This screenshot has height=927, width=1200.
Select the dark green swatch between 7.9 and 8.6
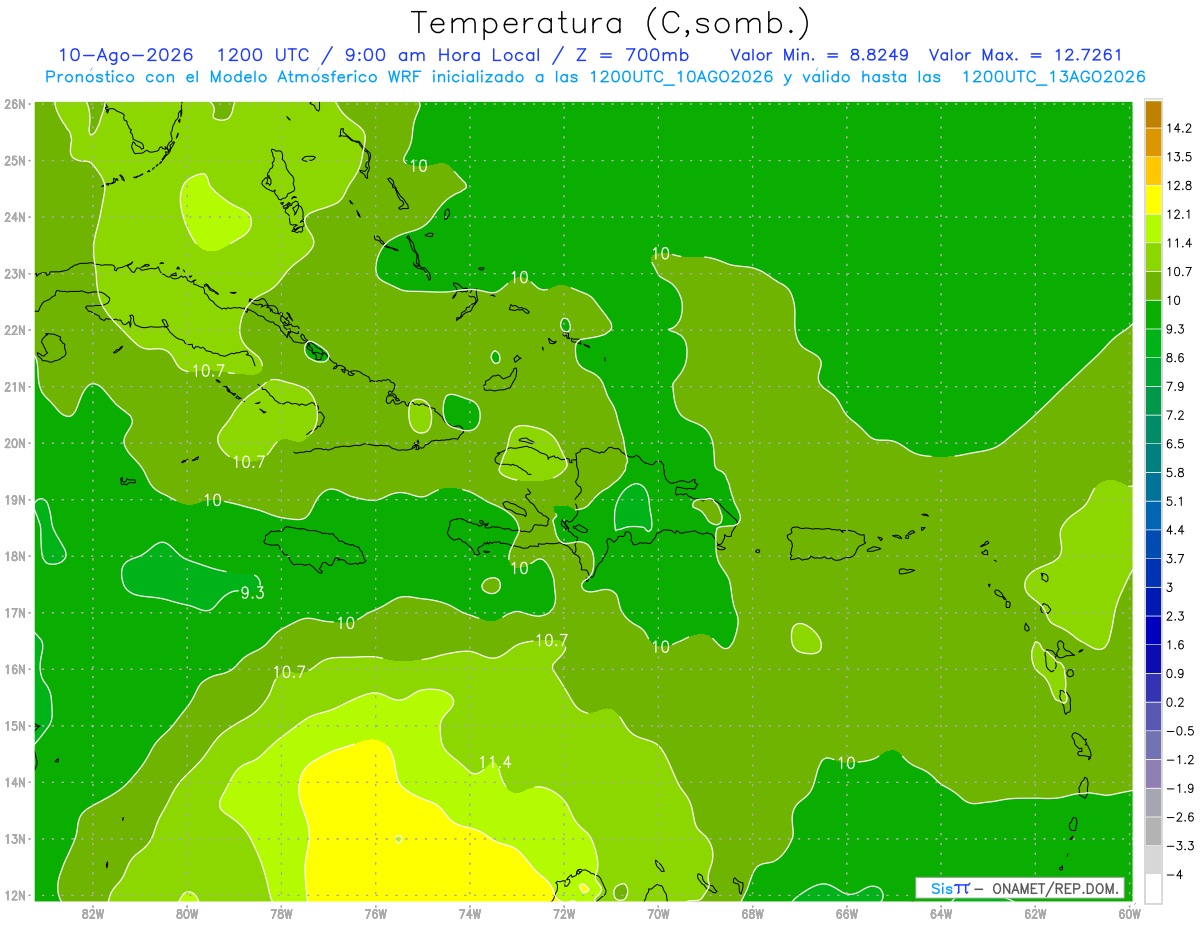(x=1153, y=371)
